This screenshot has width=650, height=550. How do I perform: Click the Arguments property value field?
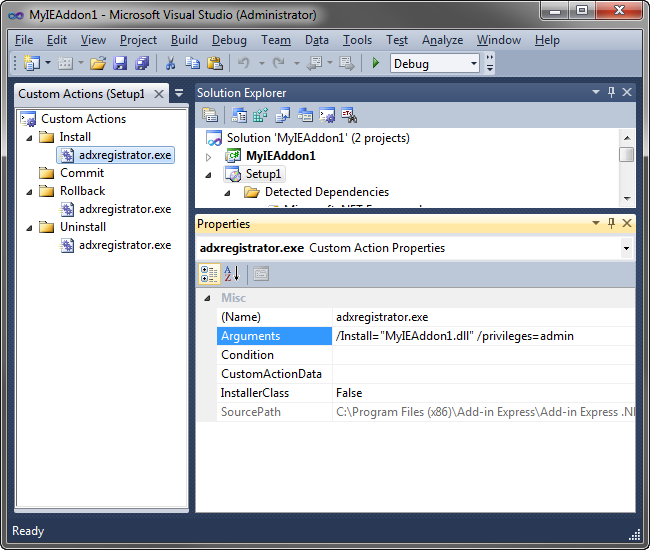coord(483,336)
